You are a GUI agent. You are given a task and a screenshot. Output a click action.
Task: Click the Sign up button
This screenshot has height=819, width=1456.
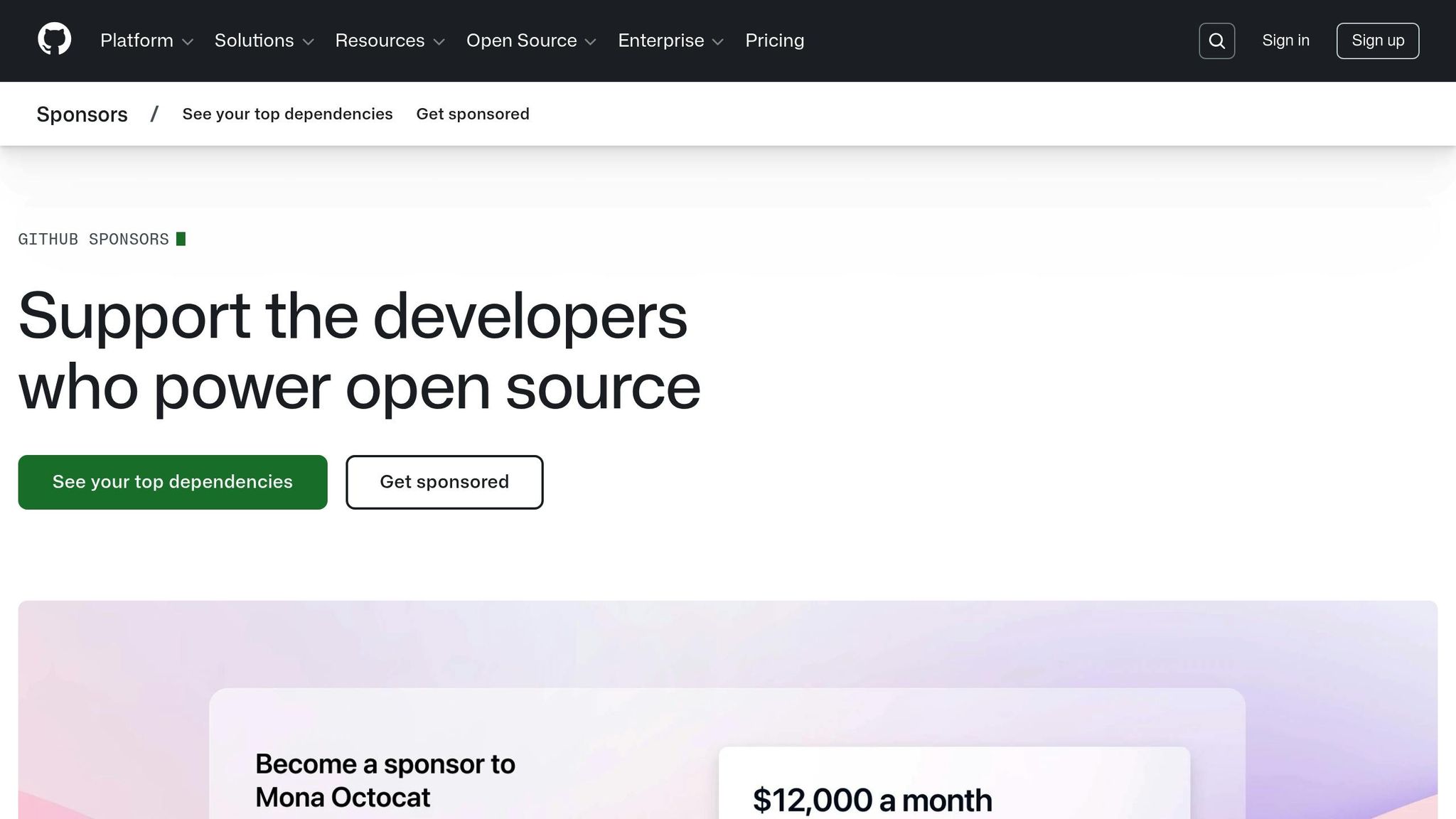click(1377, 41)
